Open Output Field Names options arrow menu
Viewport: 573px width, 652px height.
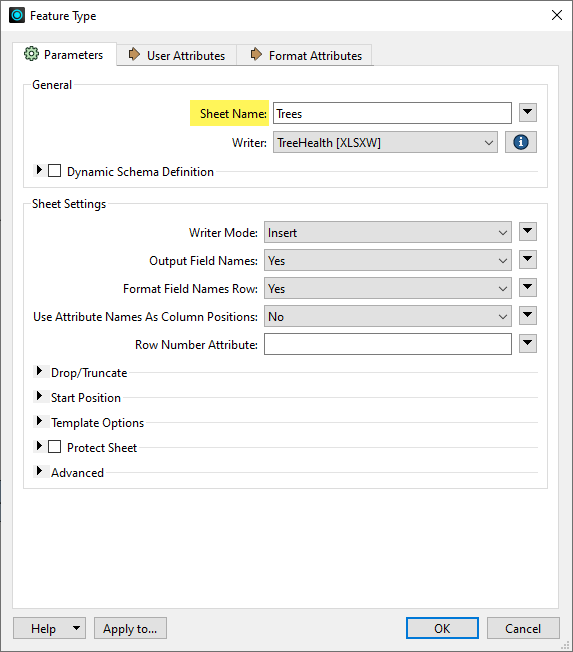pos(528,259)
